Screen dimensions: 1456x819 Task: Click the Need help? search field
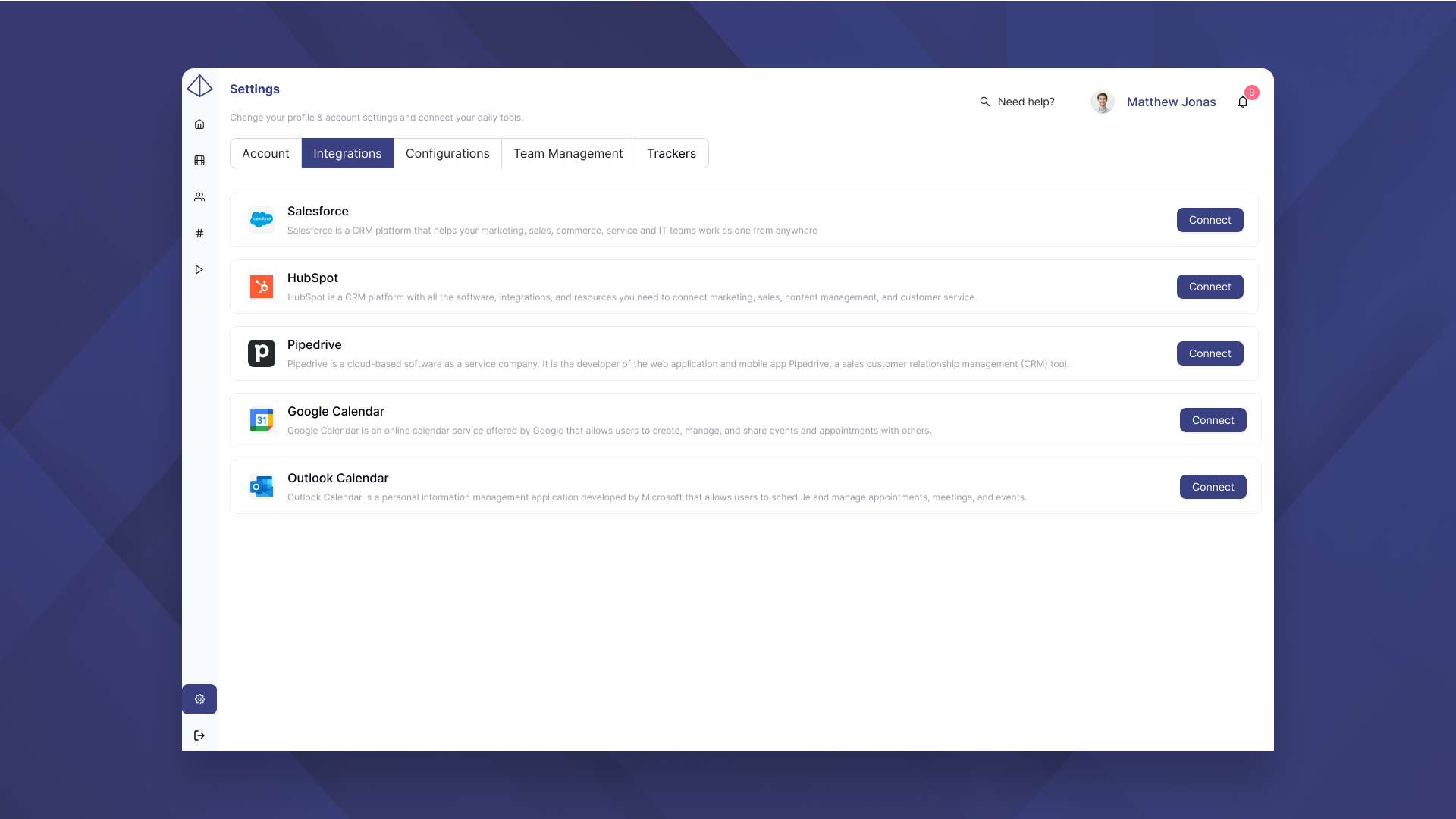click(x=1025, y=102)
